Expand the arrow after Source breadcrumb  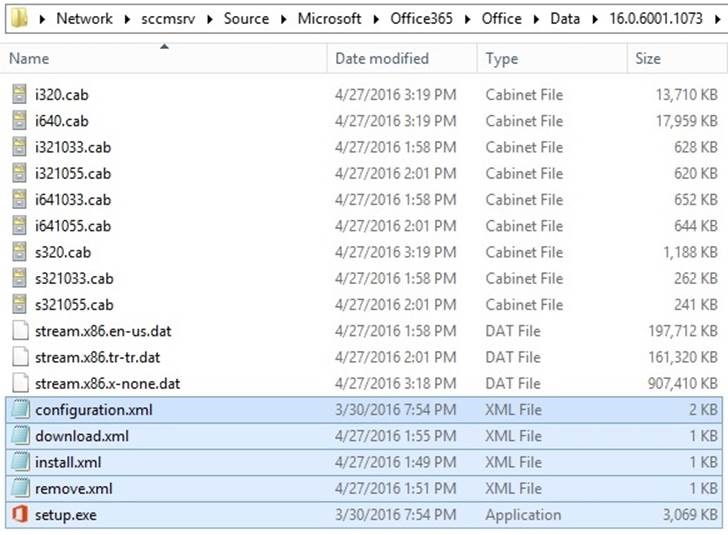(x=284, y=19)
